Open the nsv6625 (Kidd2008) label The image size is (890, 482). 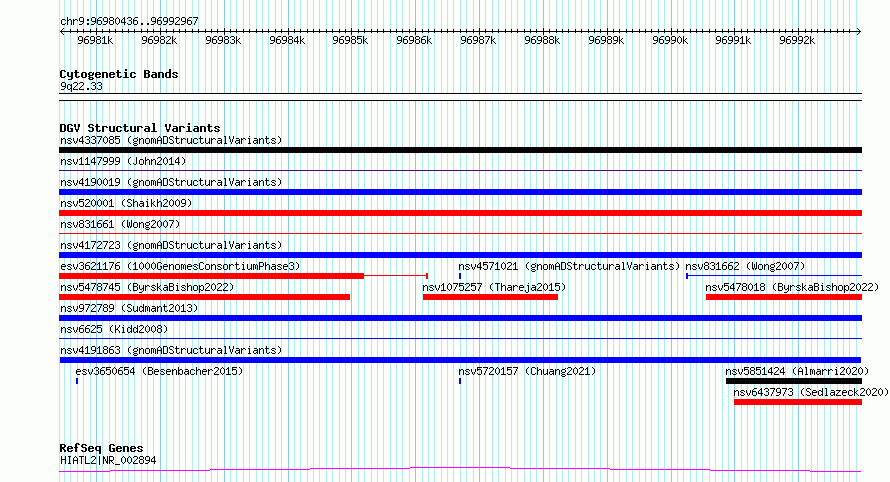coord(114,329)
